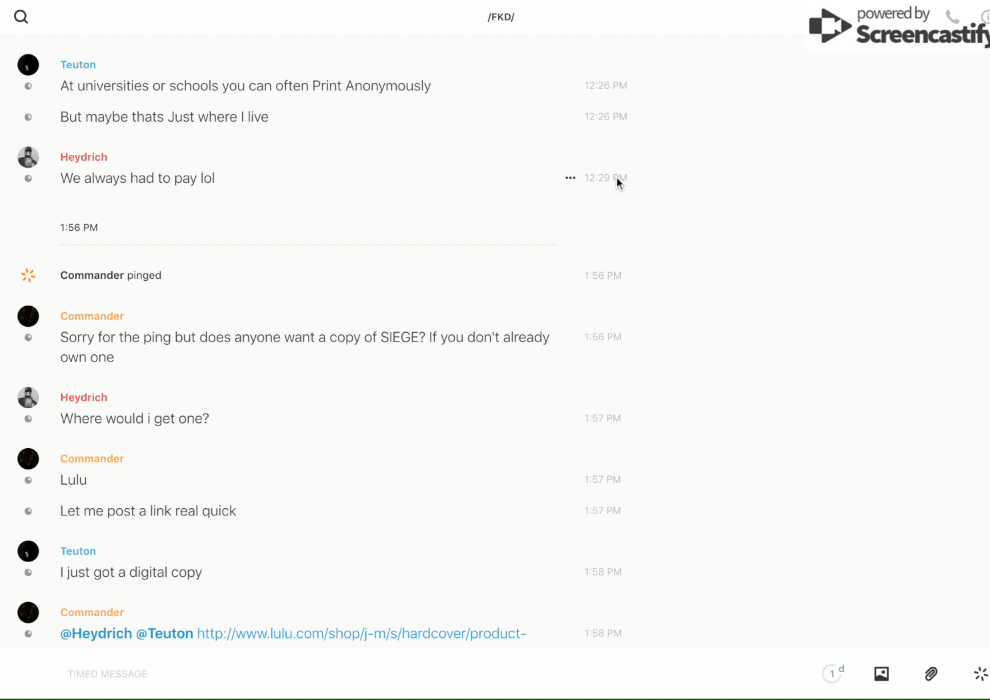Open the timed message duration selector
990x700 pixels.
(832, 674)
